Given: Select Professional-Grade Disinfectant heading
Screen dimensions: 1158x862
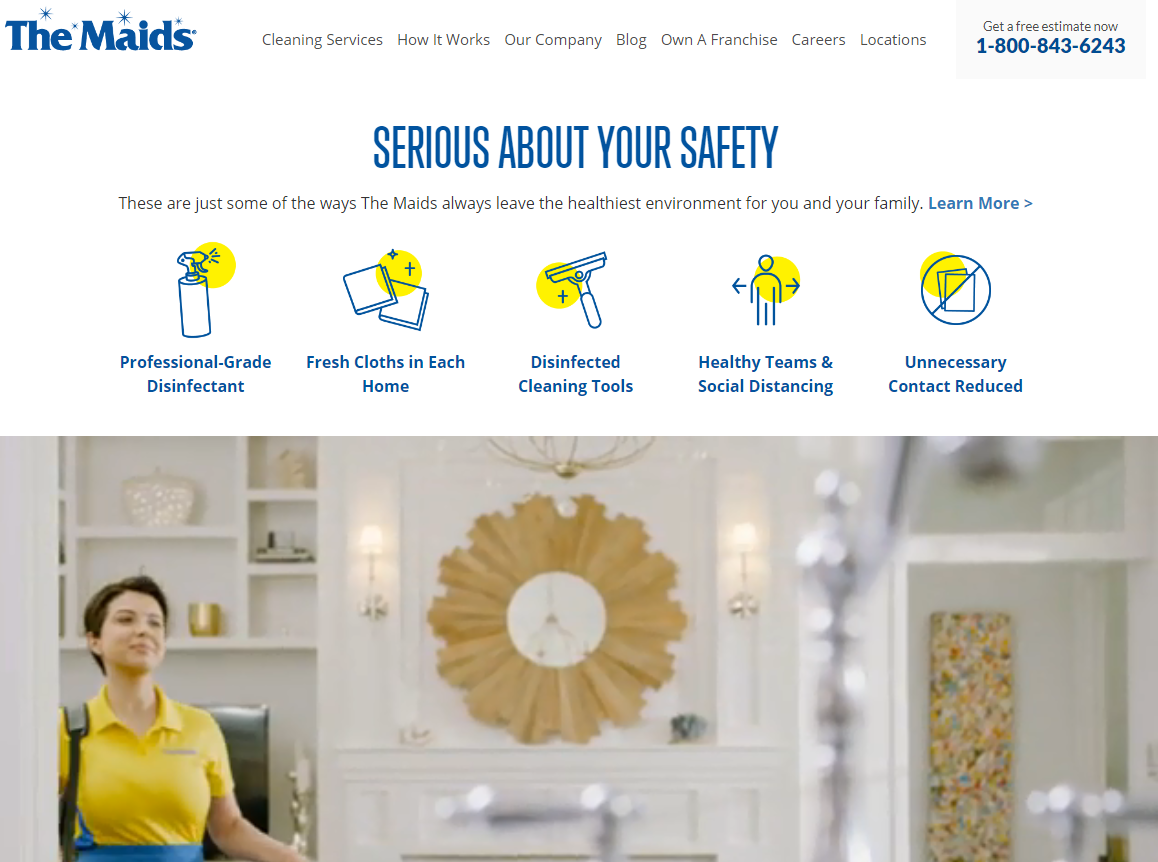Looking at the screenshot, I should pyautogui.click(x=196, y=374).
